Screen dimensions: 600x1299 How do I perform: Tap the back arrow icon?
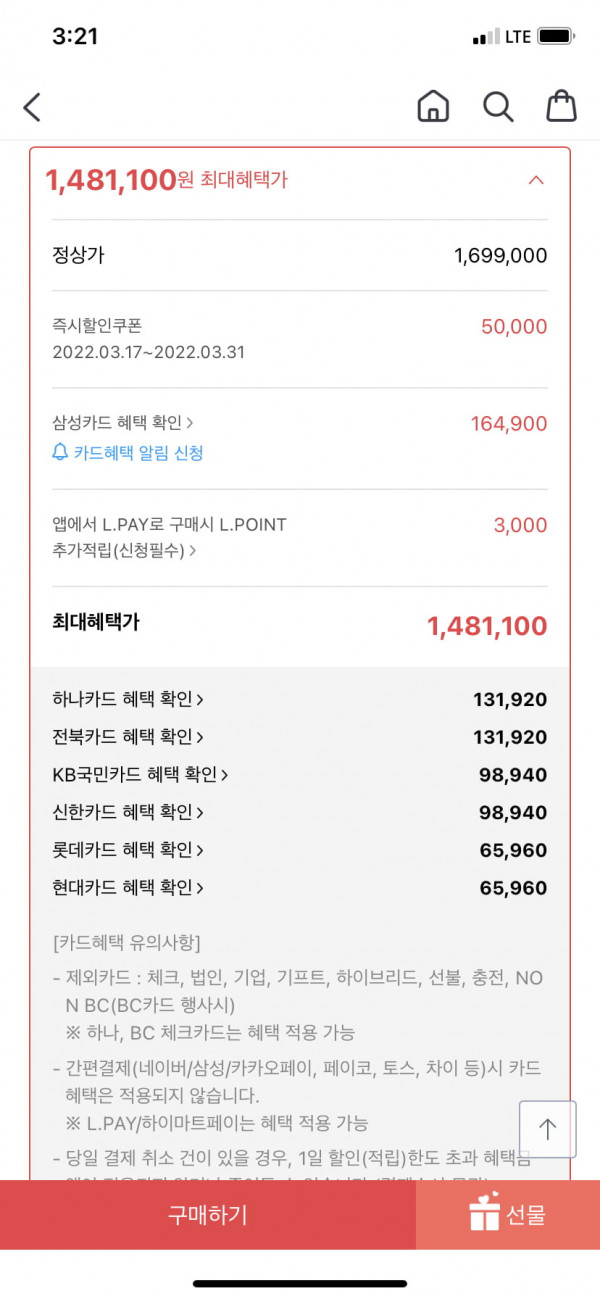tap(32, 107)
